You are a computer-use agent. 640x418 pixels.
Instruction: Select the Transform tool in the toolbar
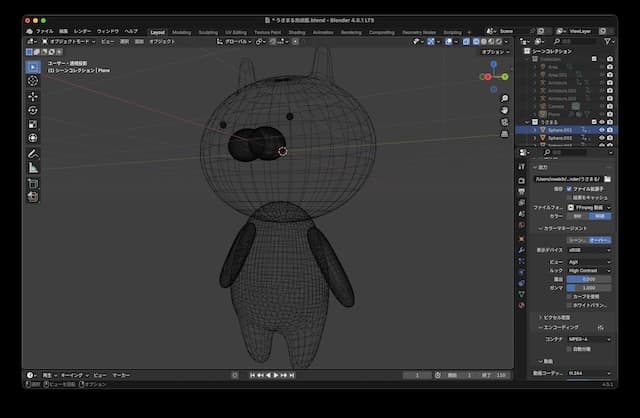point(33,138)
